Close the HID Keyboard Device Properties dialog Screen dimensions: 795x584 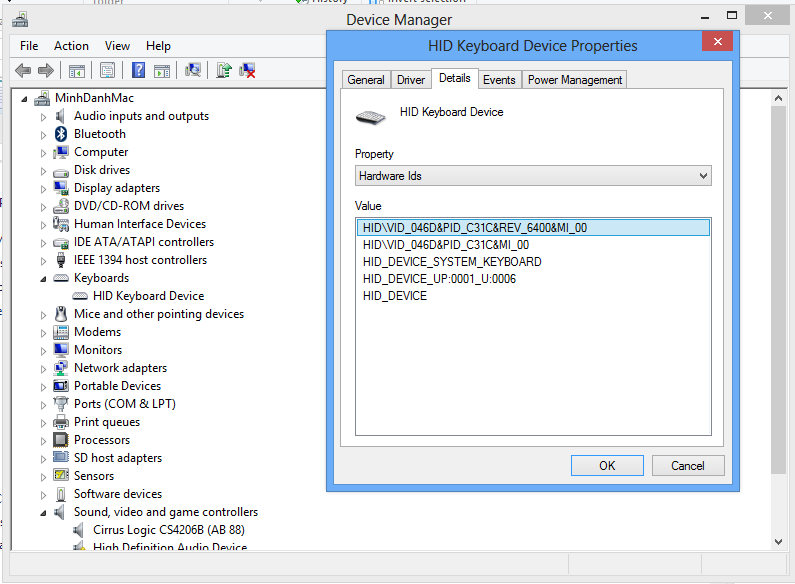(x=717, y=41)
